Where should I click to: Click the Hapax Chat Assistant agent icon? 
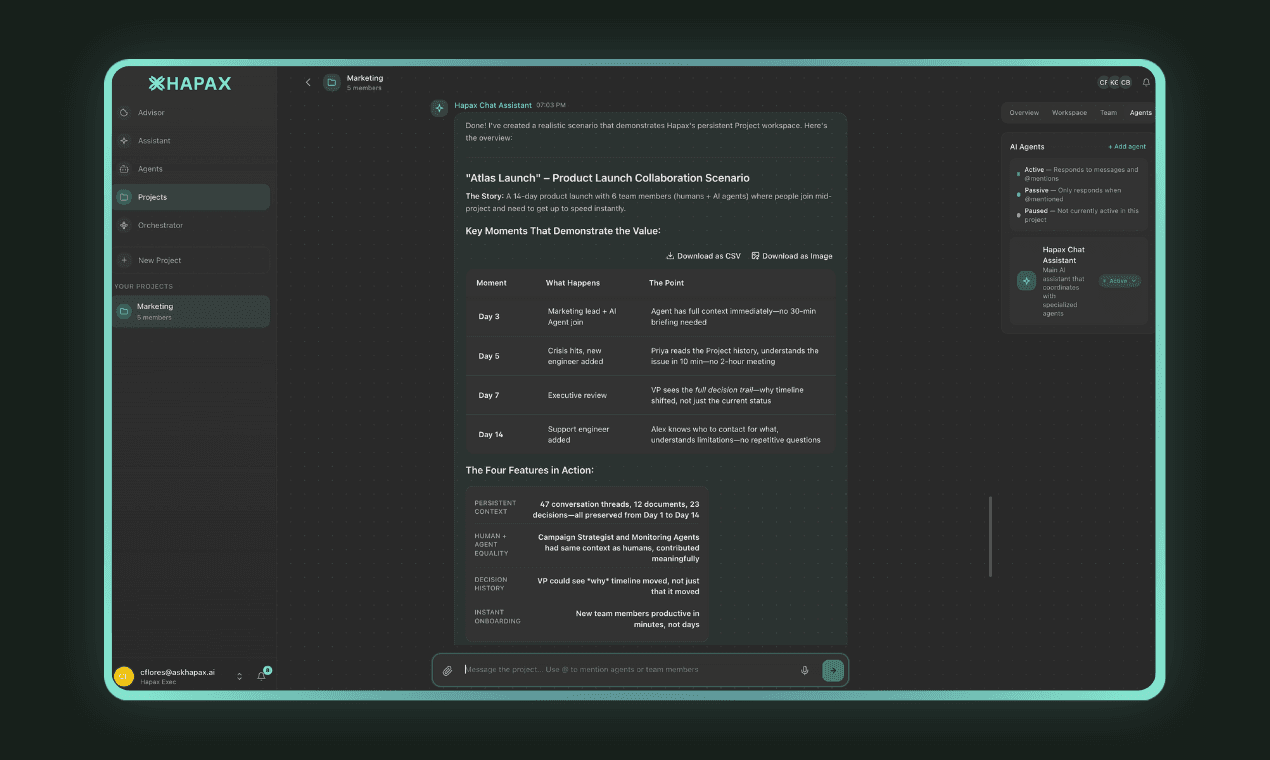click(1025, 280)
